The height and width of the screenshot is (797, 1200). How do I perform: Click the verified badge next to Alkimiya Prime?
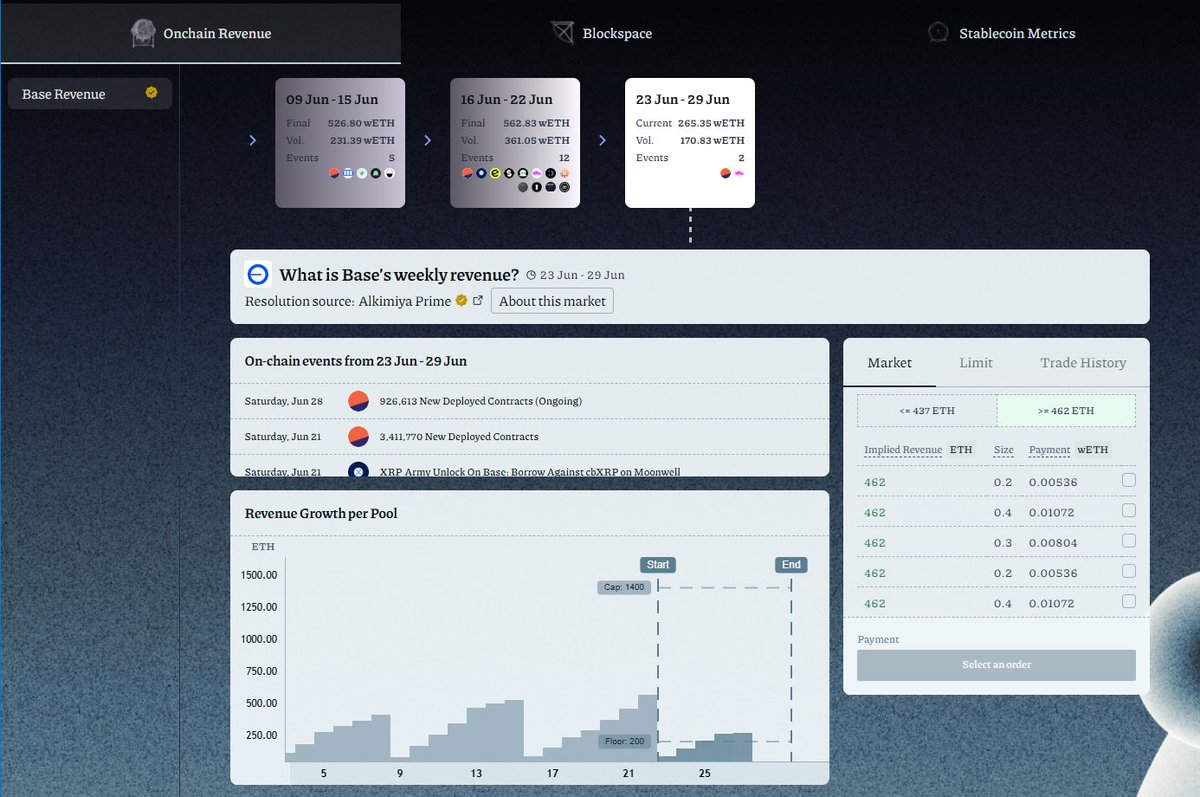point(461,299)
